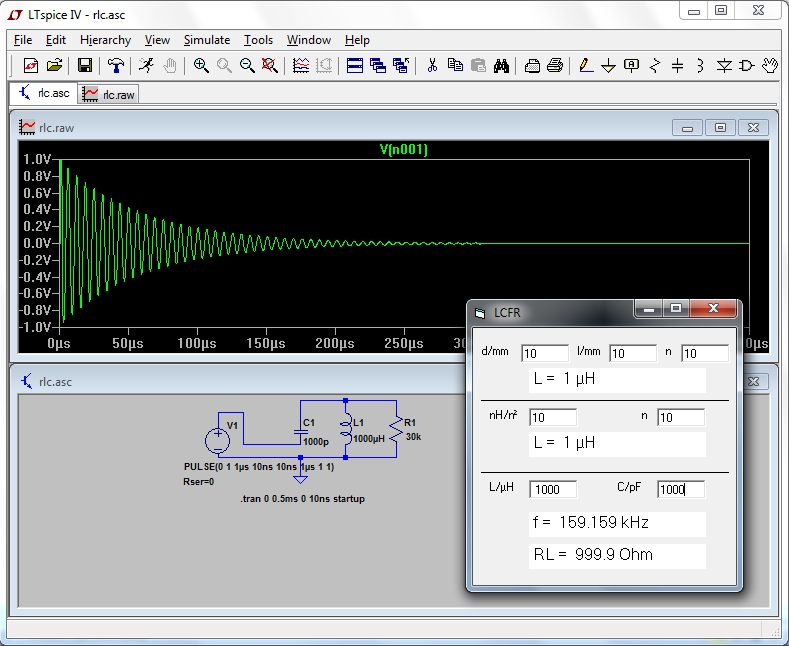
Task: Switch to the rlc.asc tab
Action: [44, 94]
